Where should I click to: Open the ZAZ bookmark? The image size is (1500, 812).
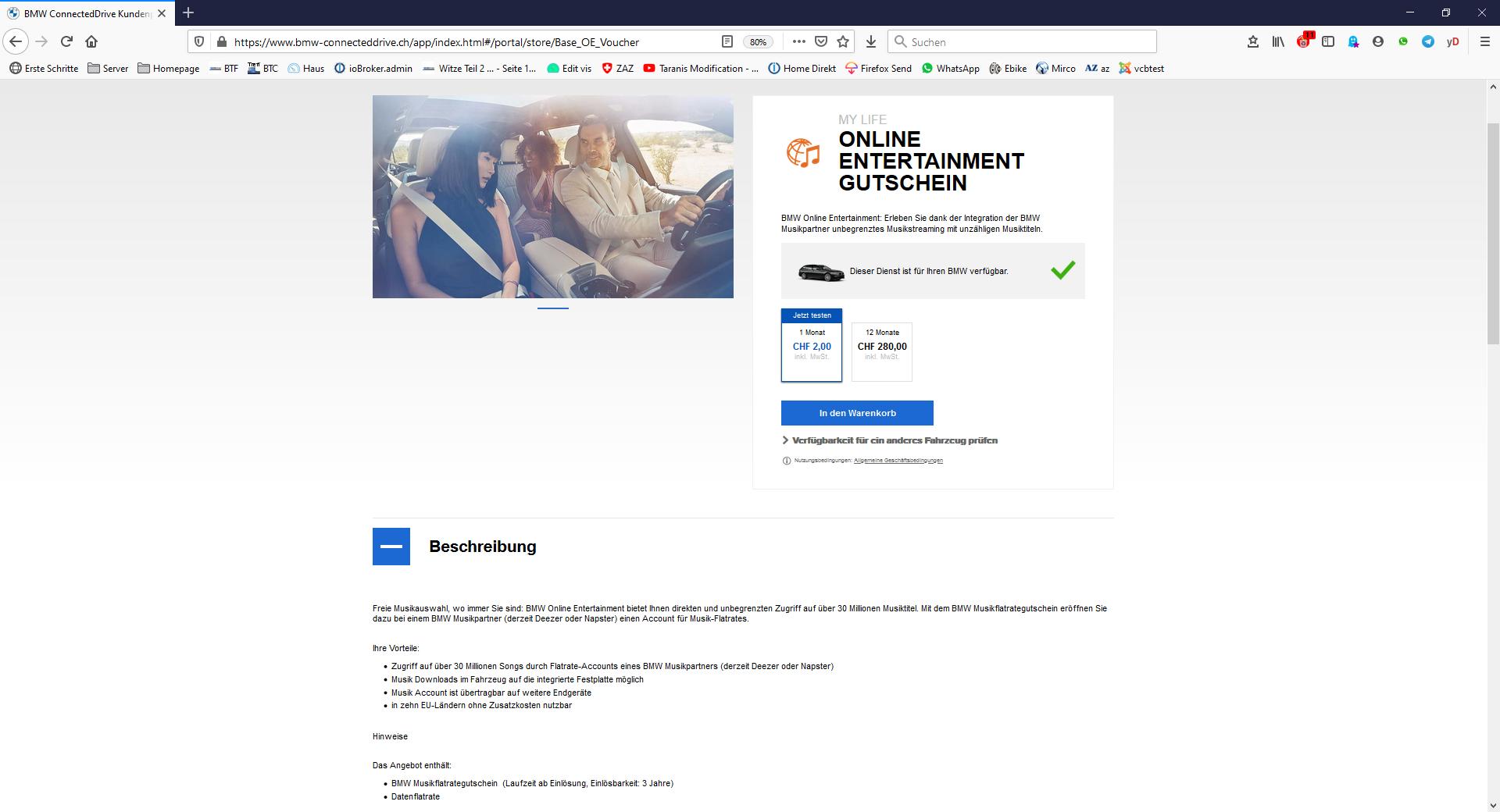(x=617, y=69)
